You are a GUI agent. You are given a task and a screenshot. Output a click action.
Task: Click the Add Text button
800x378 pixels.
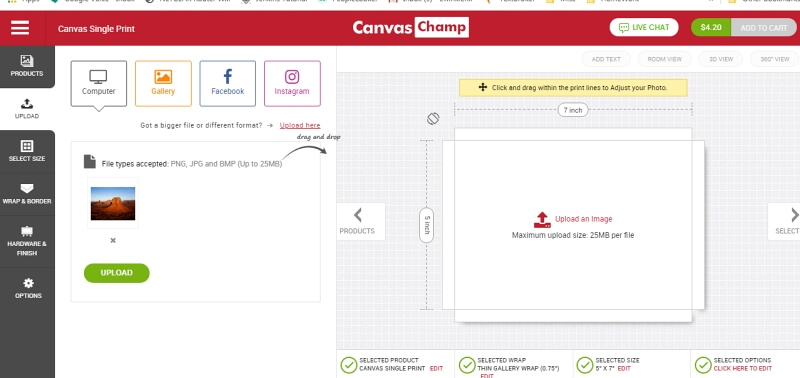click(x=606, y=59)
